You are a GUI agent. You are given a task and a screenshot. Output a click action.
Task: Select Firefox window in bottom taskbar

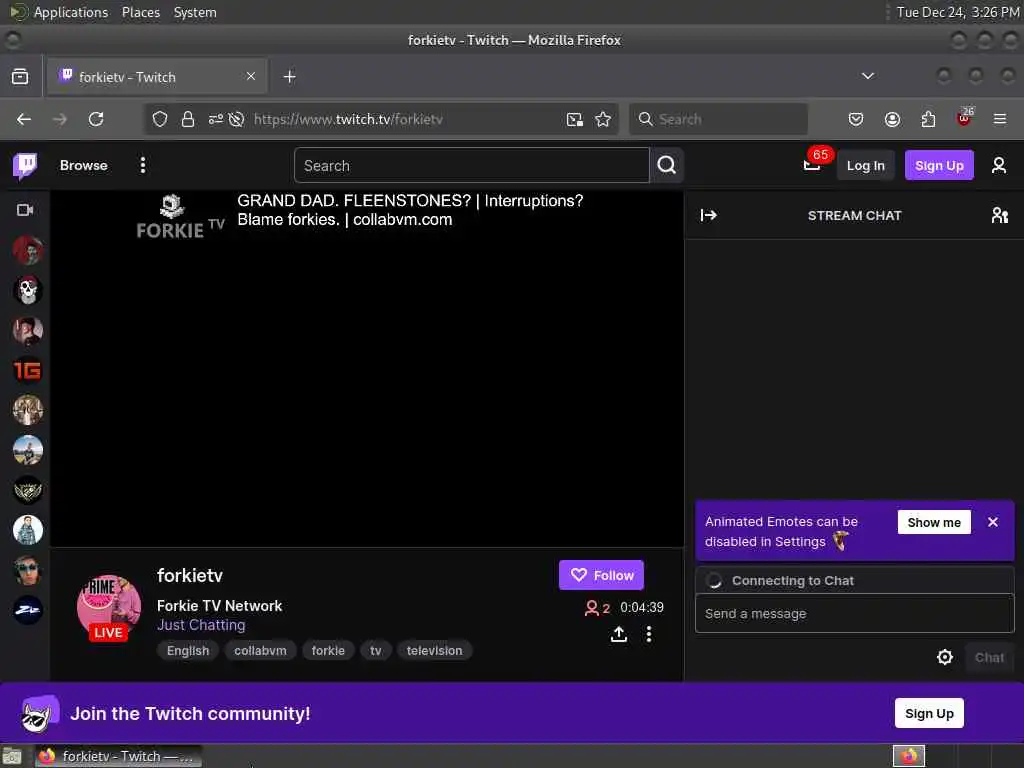pos(118,756)
